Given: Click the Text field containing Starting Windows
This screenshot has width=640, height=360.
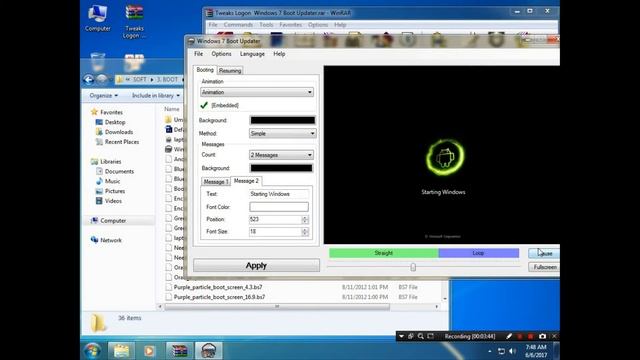Looking at the screenshot, I should tap(279, 194).
